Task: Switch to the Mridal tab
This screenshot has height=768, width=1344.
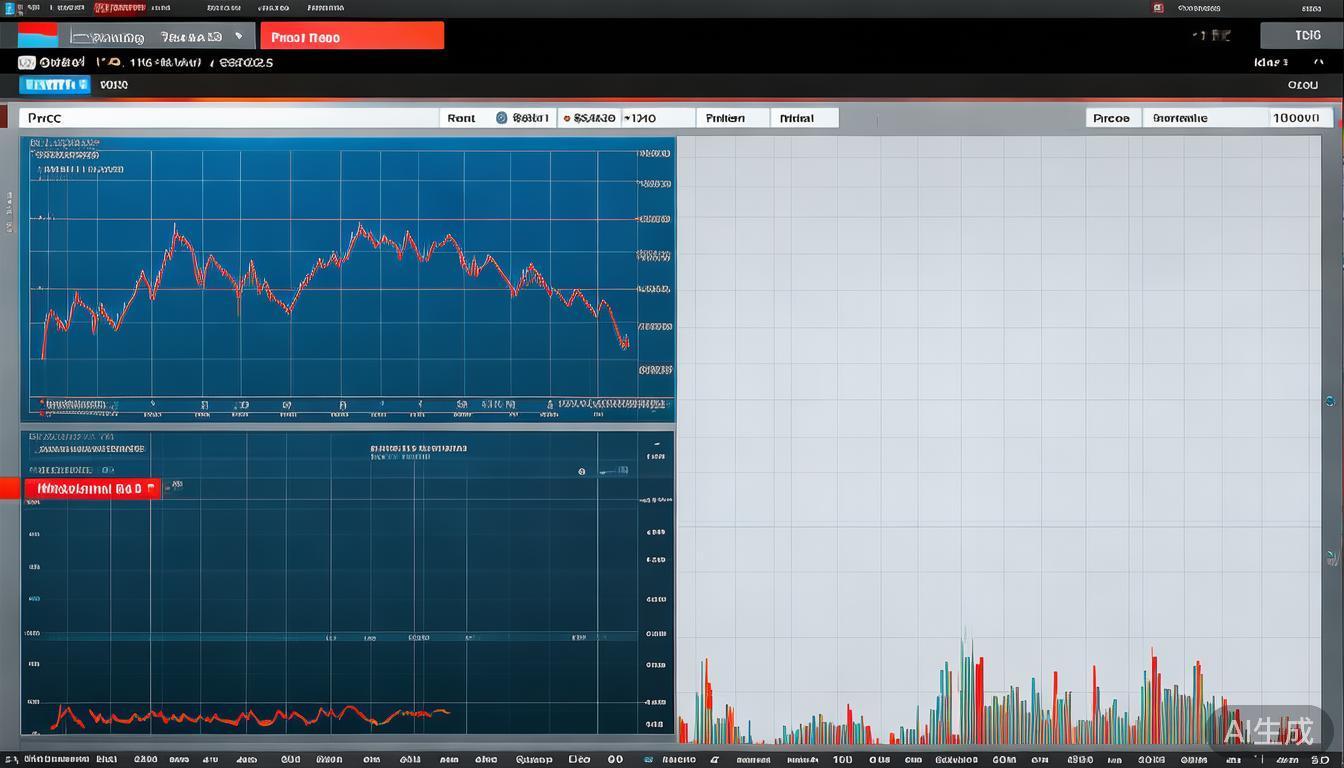Action: [796, 118]
